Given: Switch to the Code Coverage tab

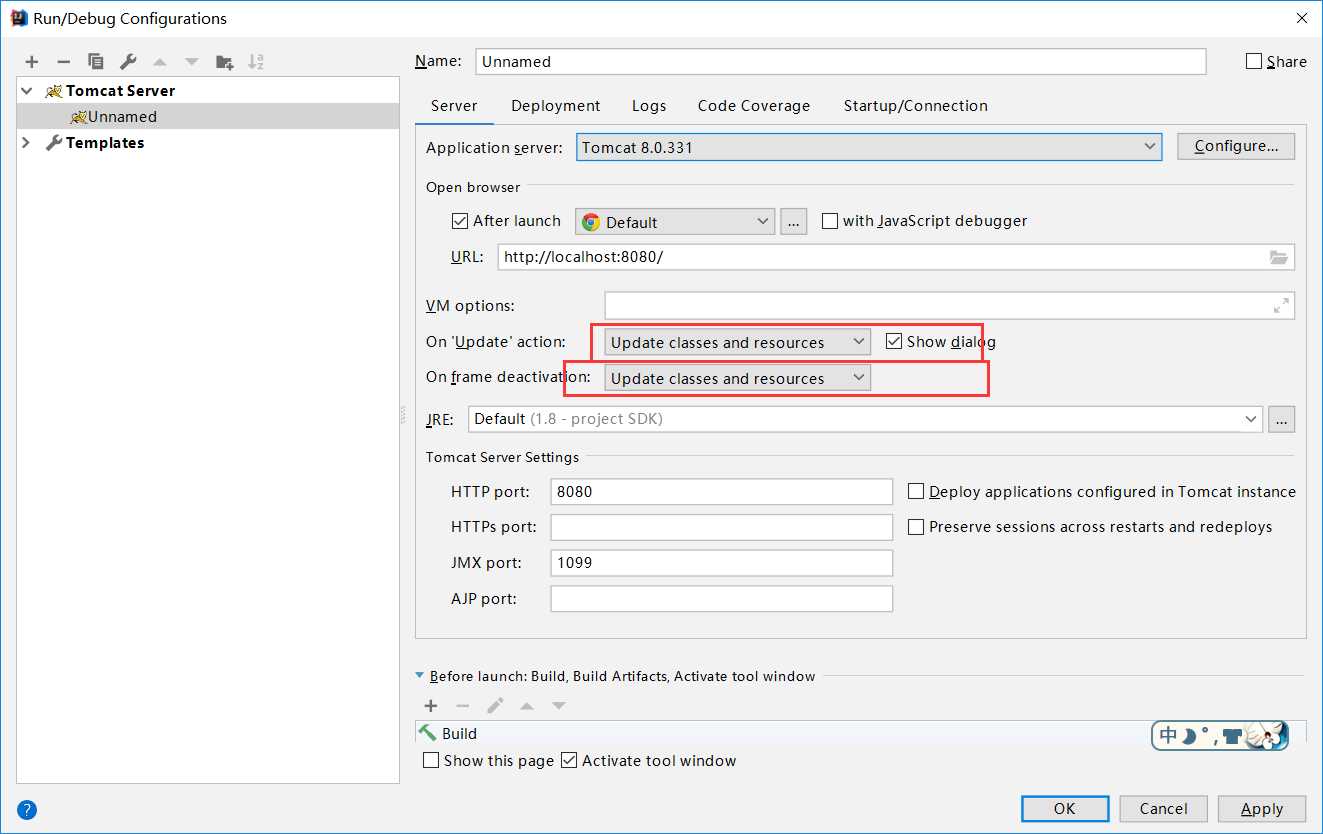Looking at the screenshot, I should click(754, 106).
